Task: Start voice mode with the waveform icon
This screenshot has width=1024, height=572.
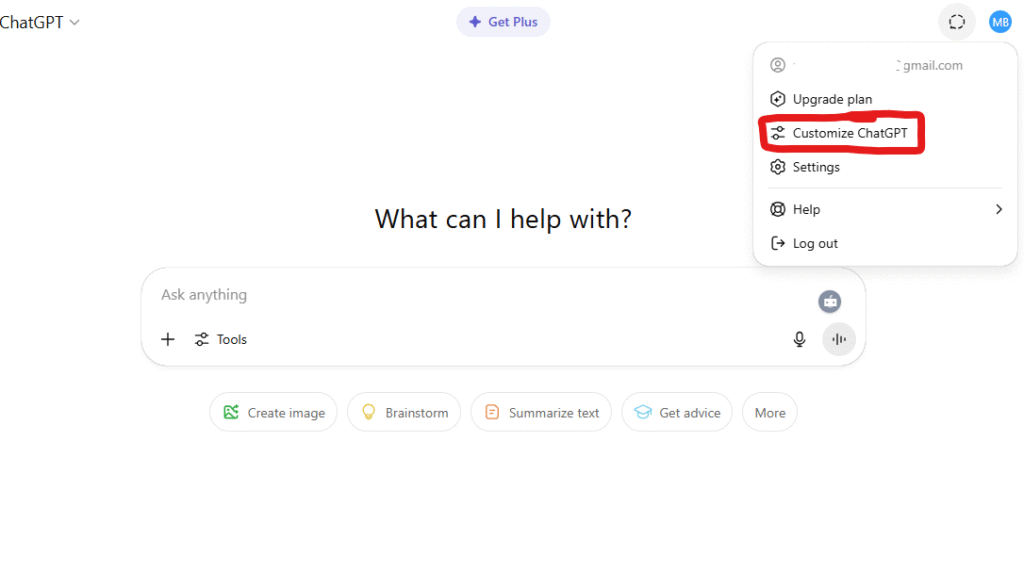Action: (x=839, y=340)
